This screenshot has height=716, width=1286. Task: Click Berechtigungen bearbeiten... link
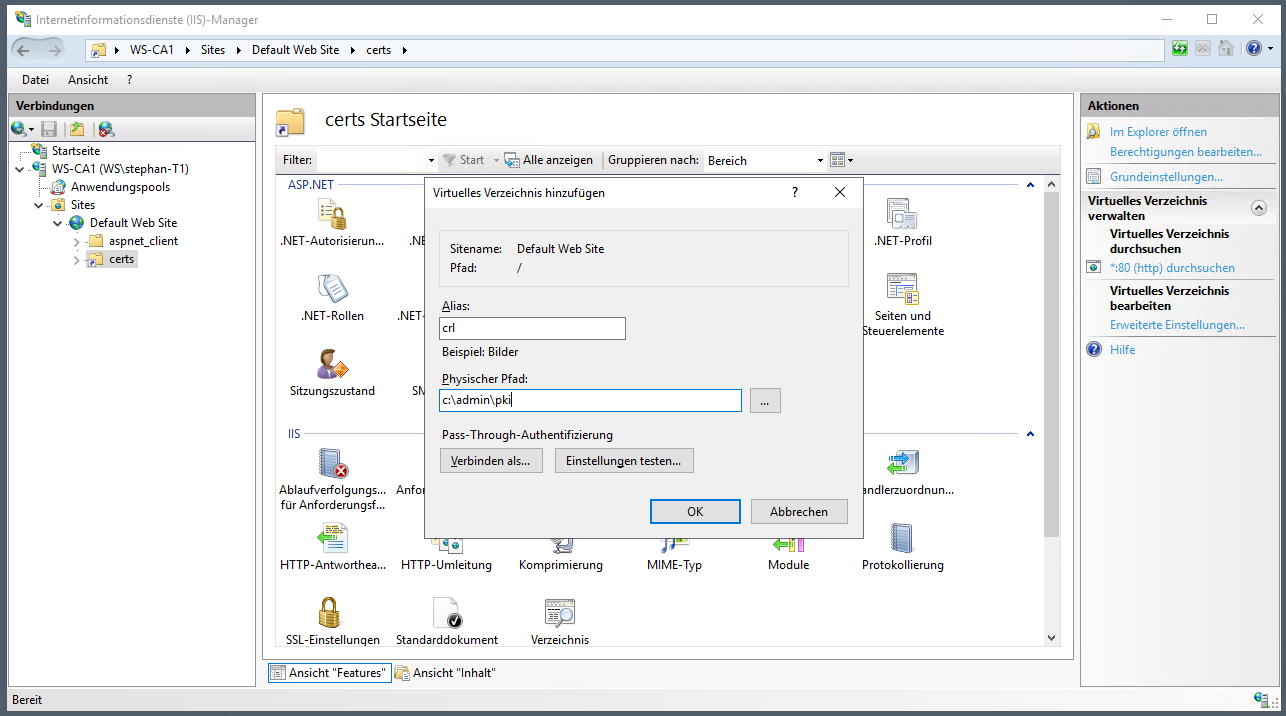[1186, 152]
